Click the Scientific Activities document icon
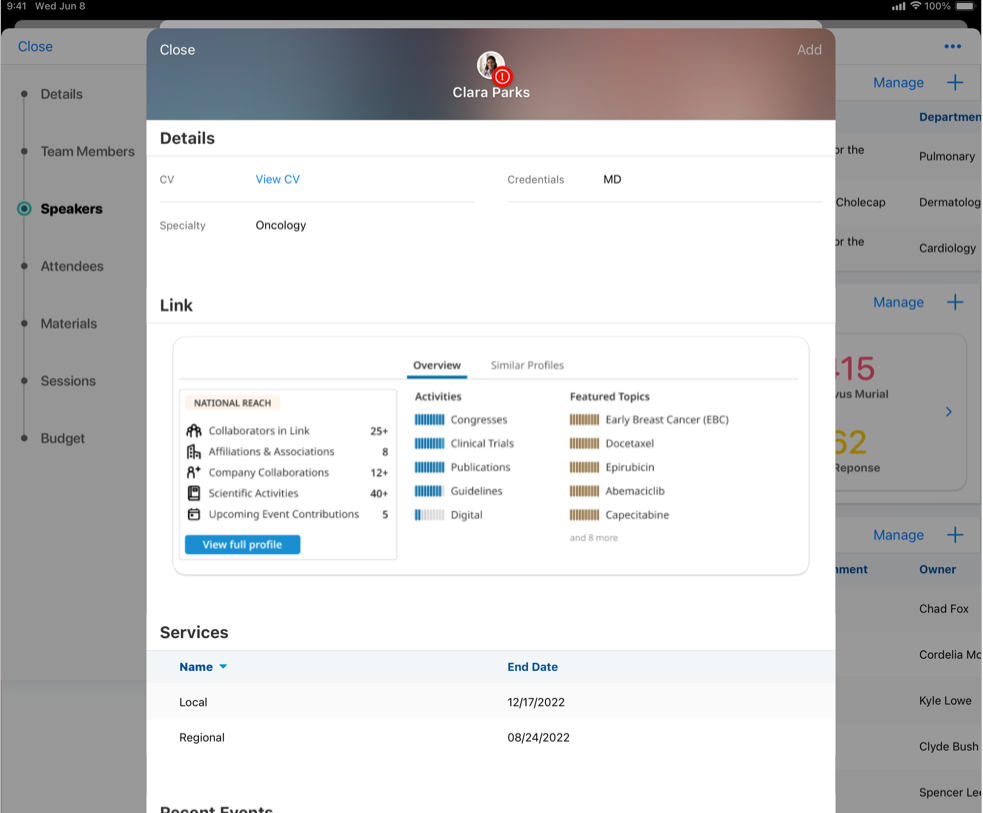This screenshot has width=983, height=813. [194, 493]
